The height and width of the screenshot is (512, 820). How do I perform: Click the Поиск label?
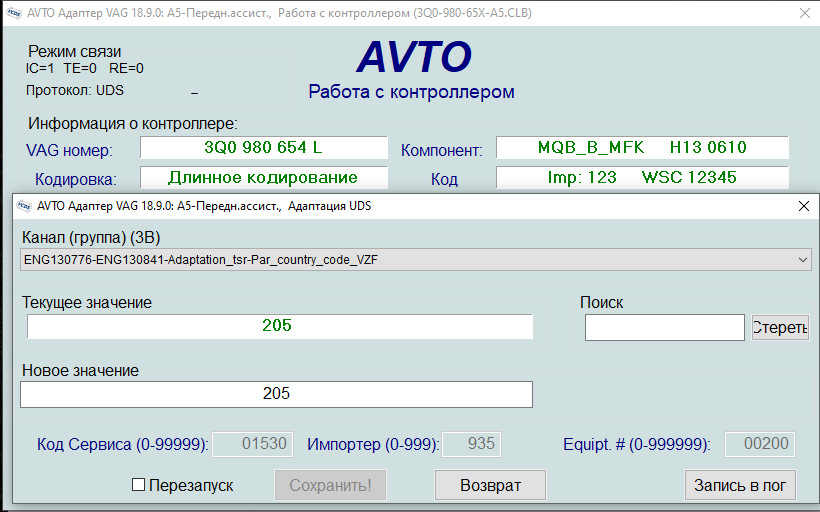tap(601, 303)
